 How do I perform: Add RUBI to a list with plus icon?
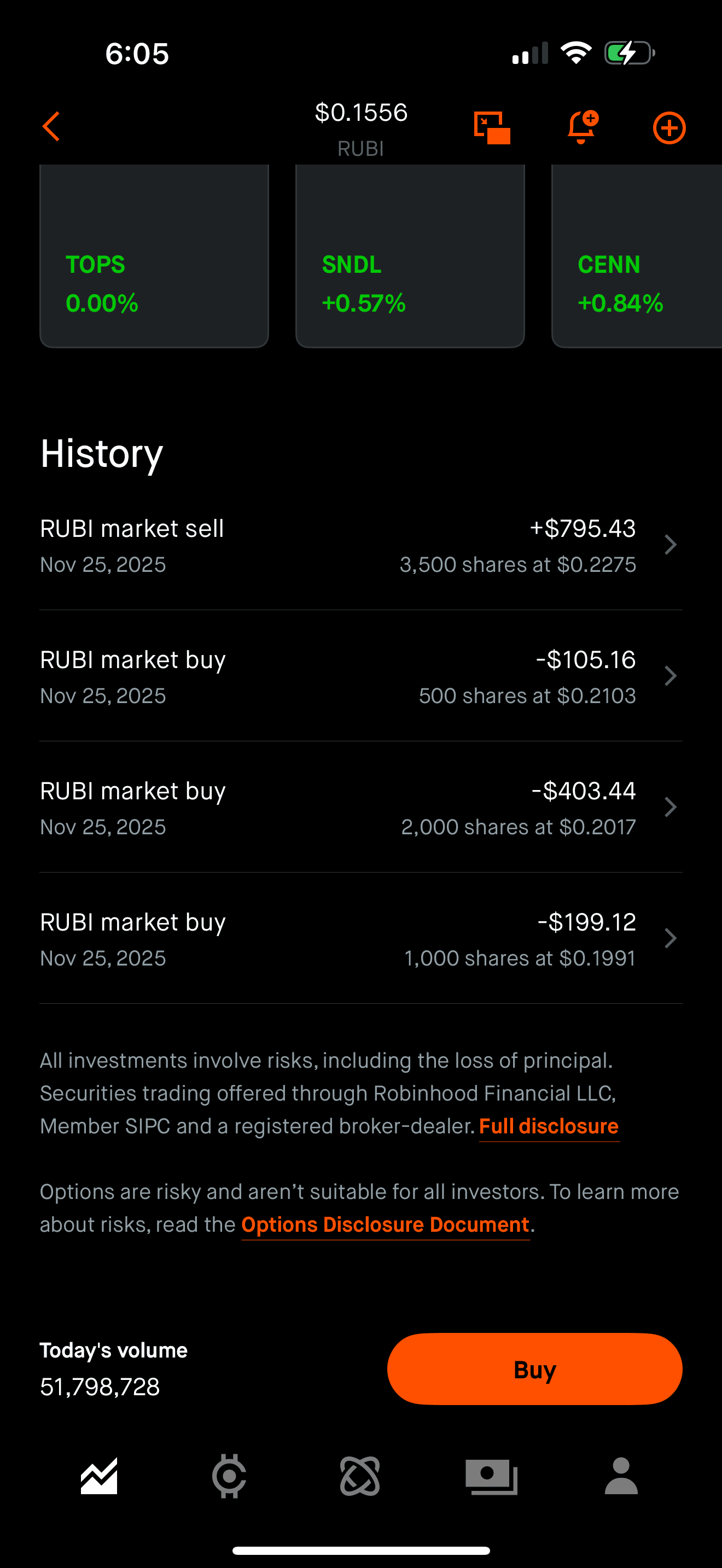[x=669, y=128]
